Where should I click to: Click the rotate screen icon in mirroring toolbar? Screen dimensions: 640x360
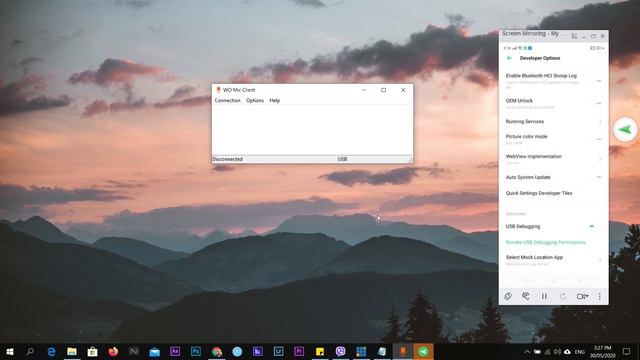pyautogui.click(x=508, y=296)
